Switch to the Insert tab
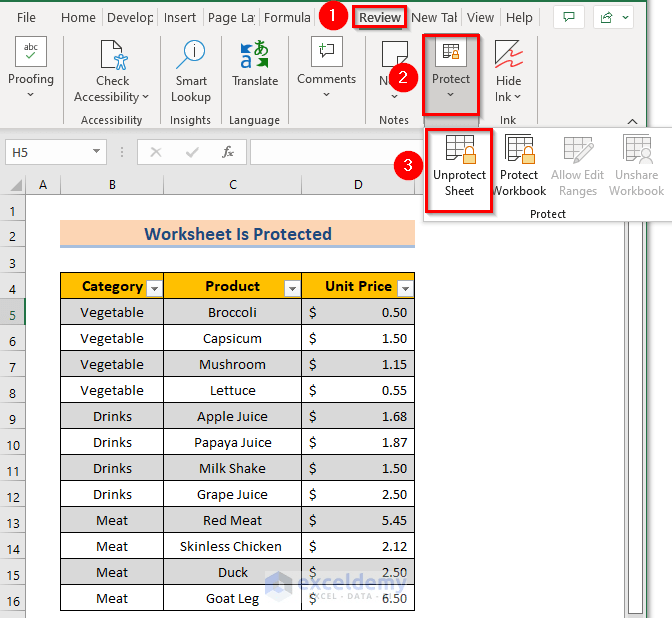Viewport: 672px width, 618px height. [180, 18]
